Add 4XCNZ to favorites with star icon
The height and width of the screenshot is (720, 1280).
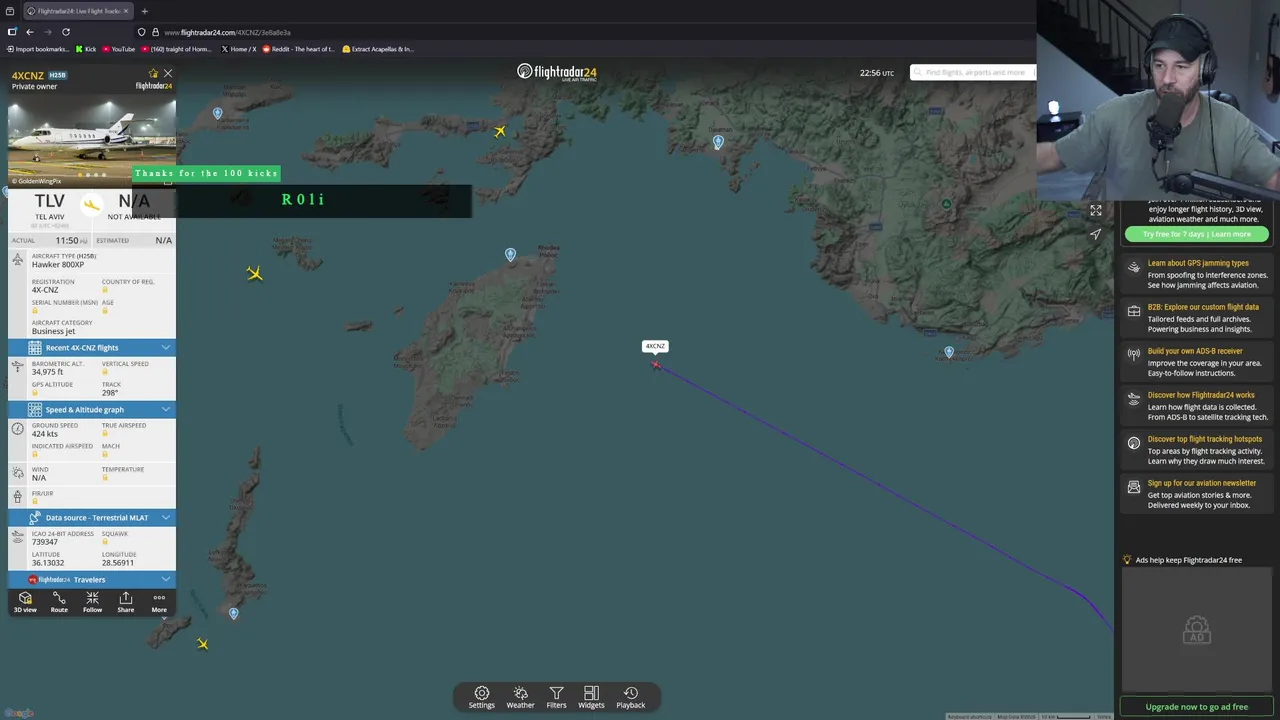click(x=153, y=74)
